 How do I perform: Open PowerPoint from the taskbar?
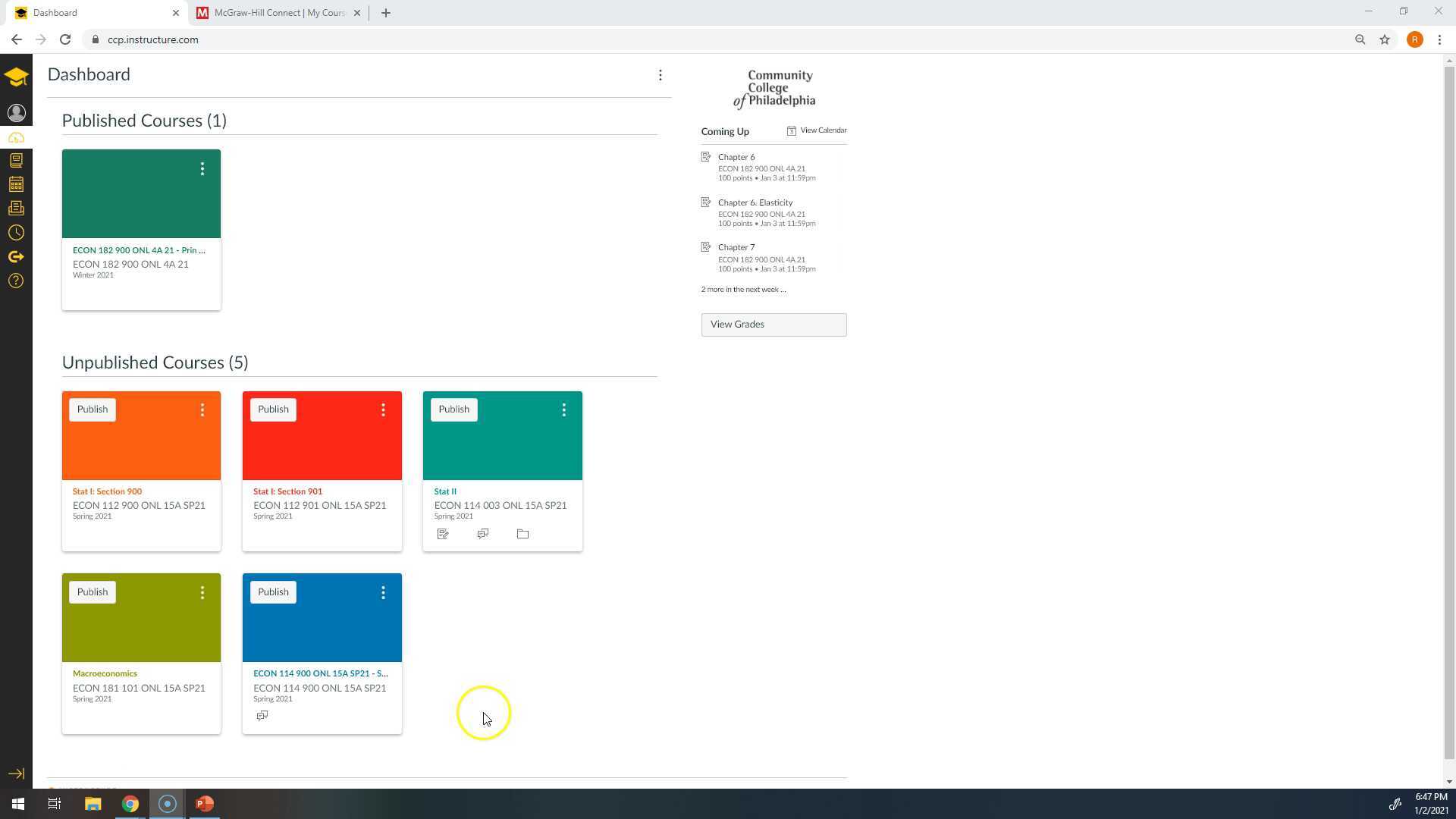click(x=205, y=804)
